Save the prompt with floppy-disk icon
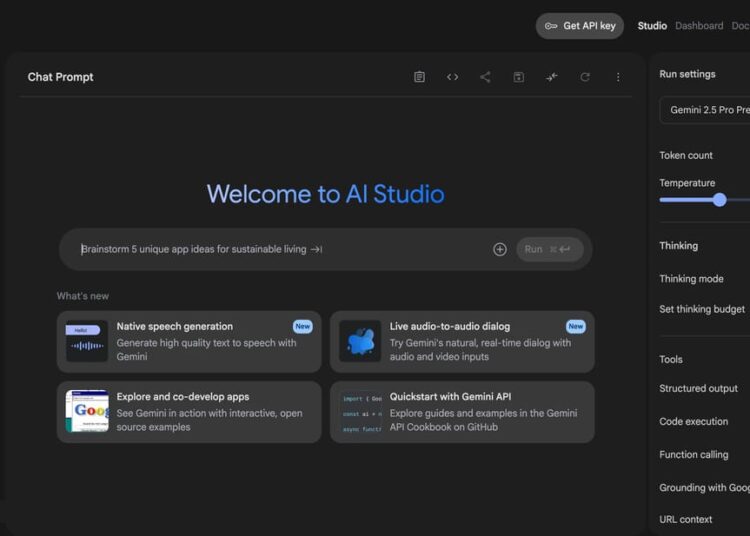The width and height of the screenshot is (750, 536). click(x=518, y=77)
